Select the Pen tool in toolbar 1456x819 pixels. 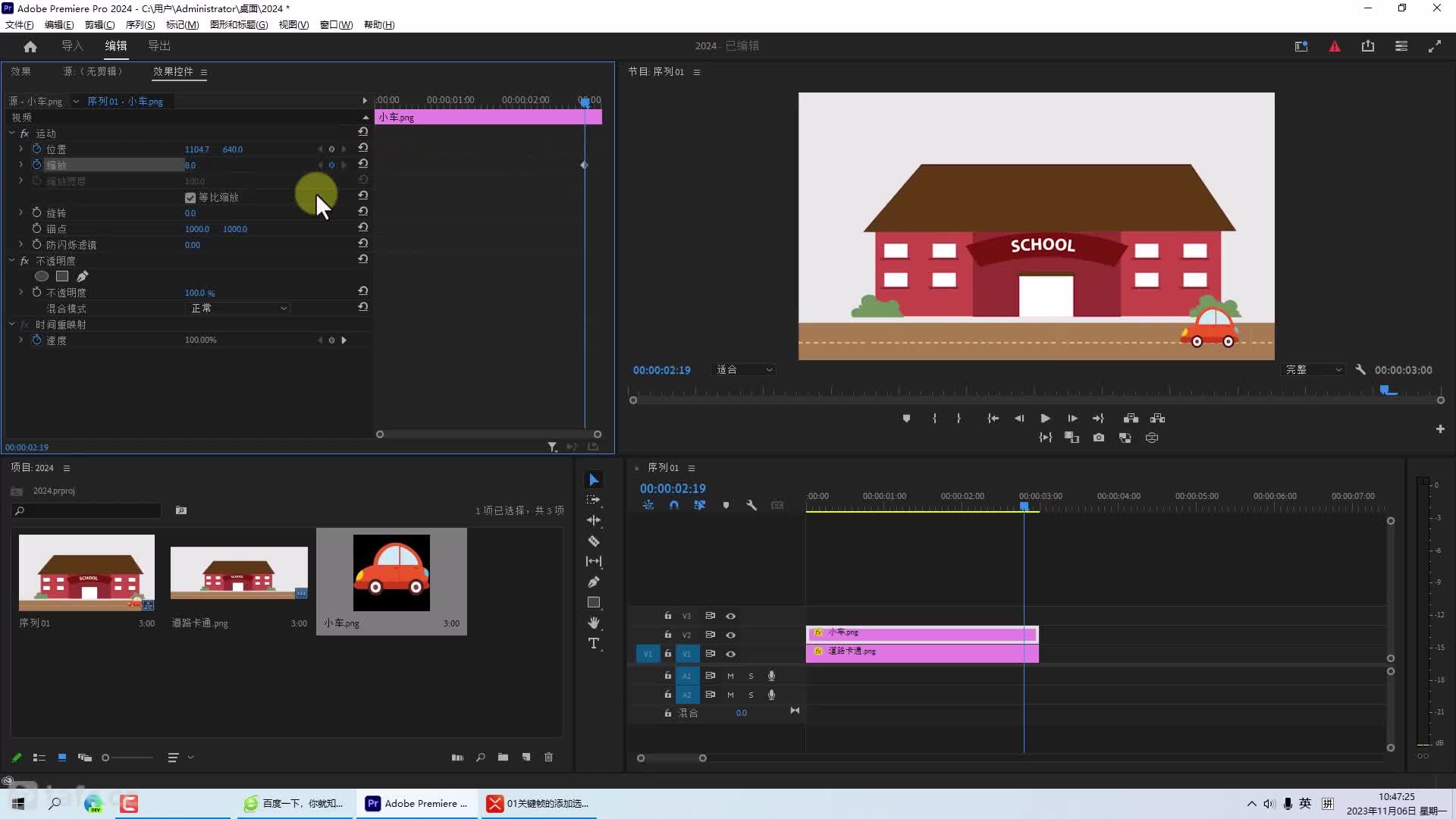594,582
